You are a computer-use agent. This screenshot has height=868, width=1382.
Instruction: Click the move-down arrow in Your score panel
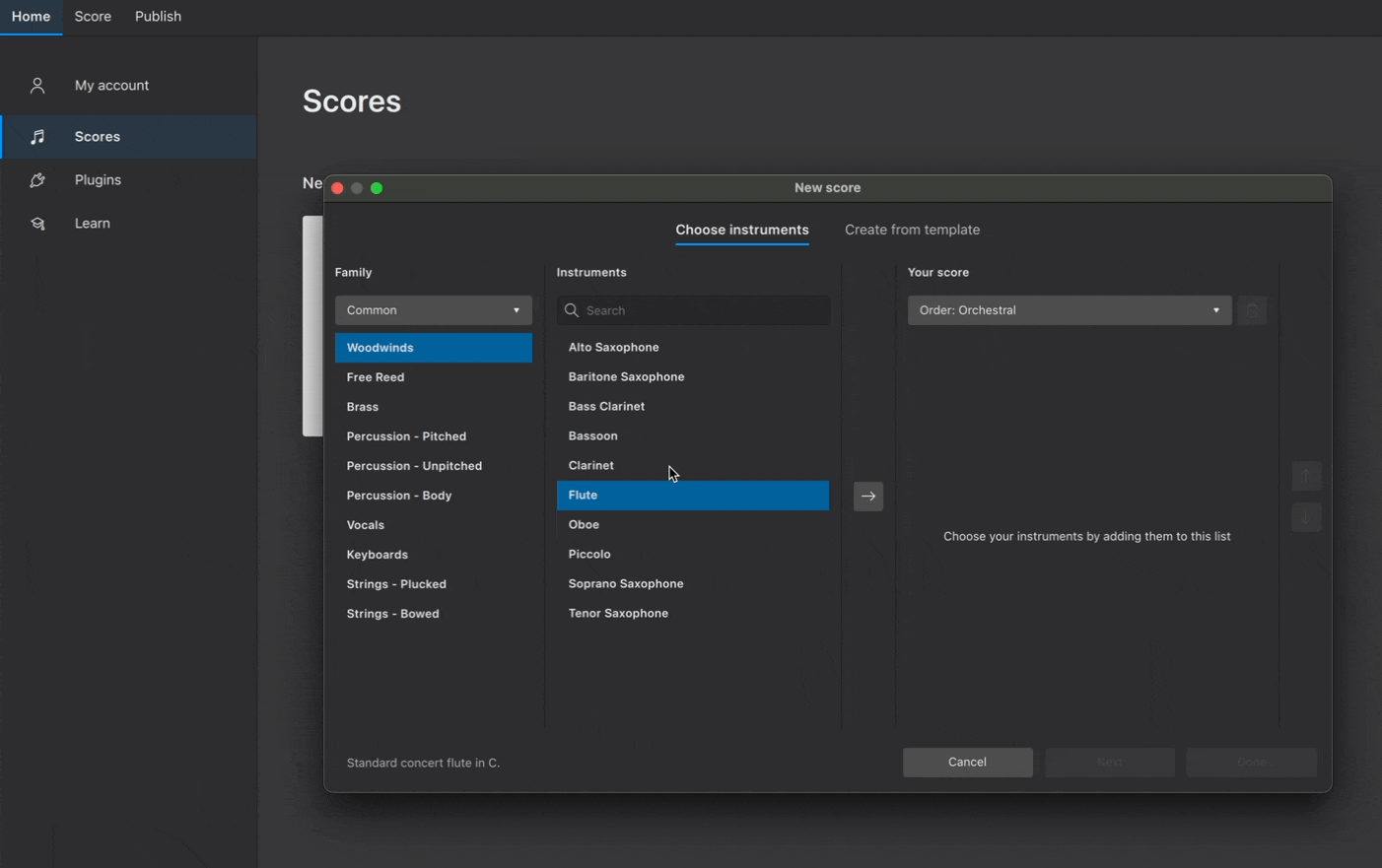pyautogui.click(x=1305, y=517)
